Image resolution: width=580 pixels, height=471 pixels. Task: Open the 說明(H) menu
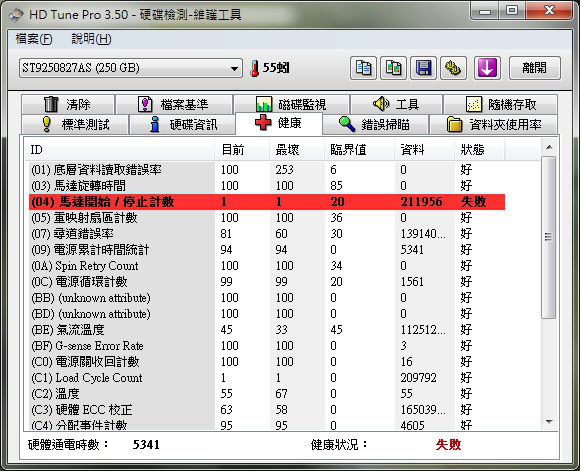tap(91, 39)
